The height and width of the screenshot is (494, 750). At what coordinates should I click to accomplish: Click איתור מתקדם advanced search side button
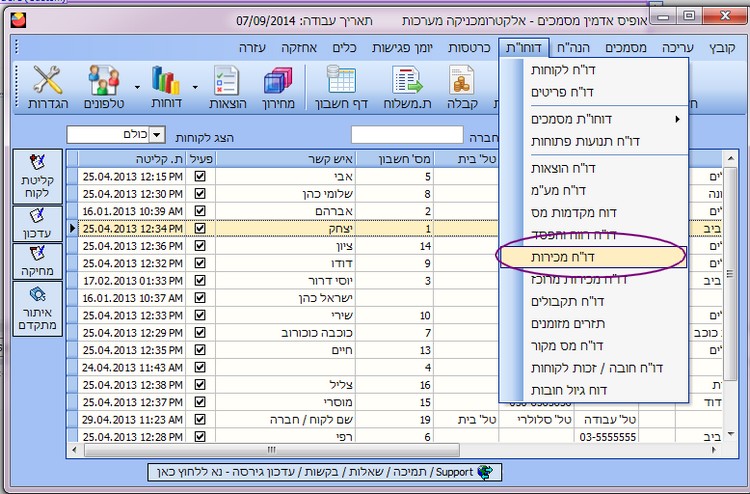click(x=37, y=309)
